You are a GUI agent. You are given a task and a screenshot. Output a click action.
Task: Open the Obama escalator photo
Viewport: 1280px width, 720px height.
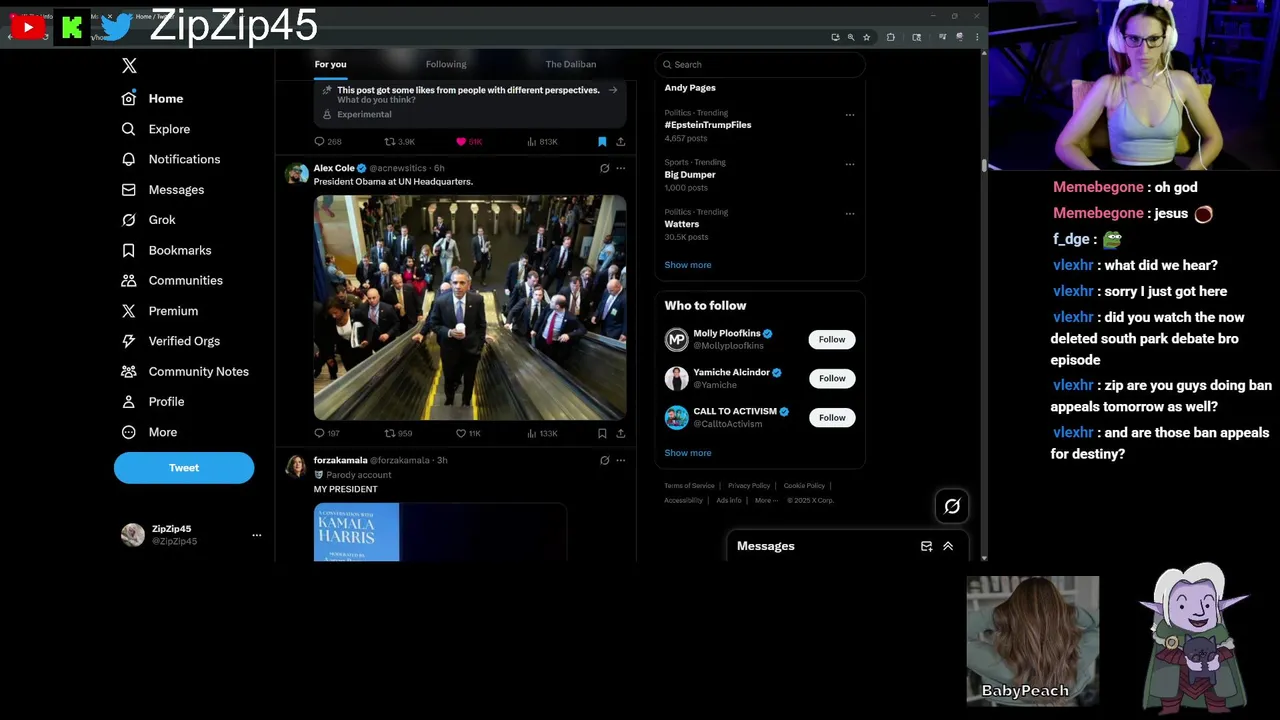pos(470,307)
